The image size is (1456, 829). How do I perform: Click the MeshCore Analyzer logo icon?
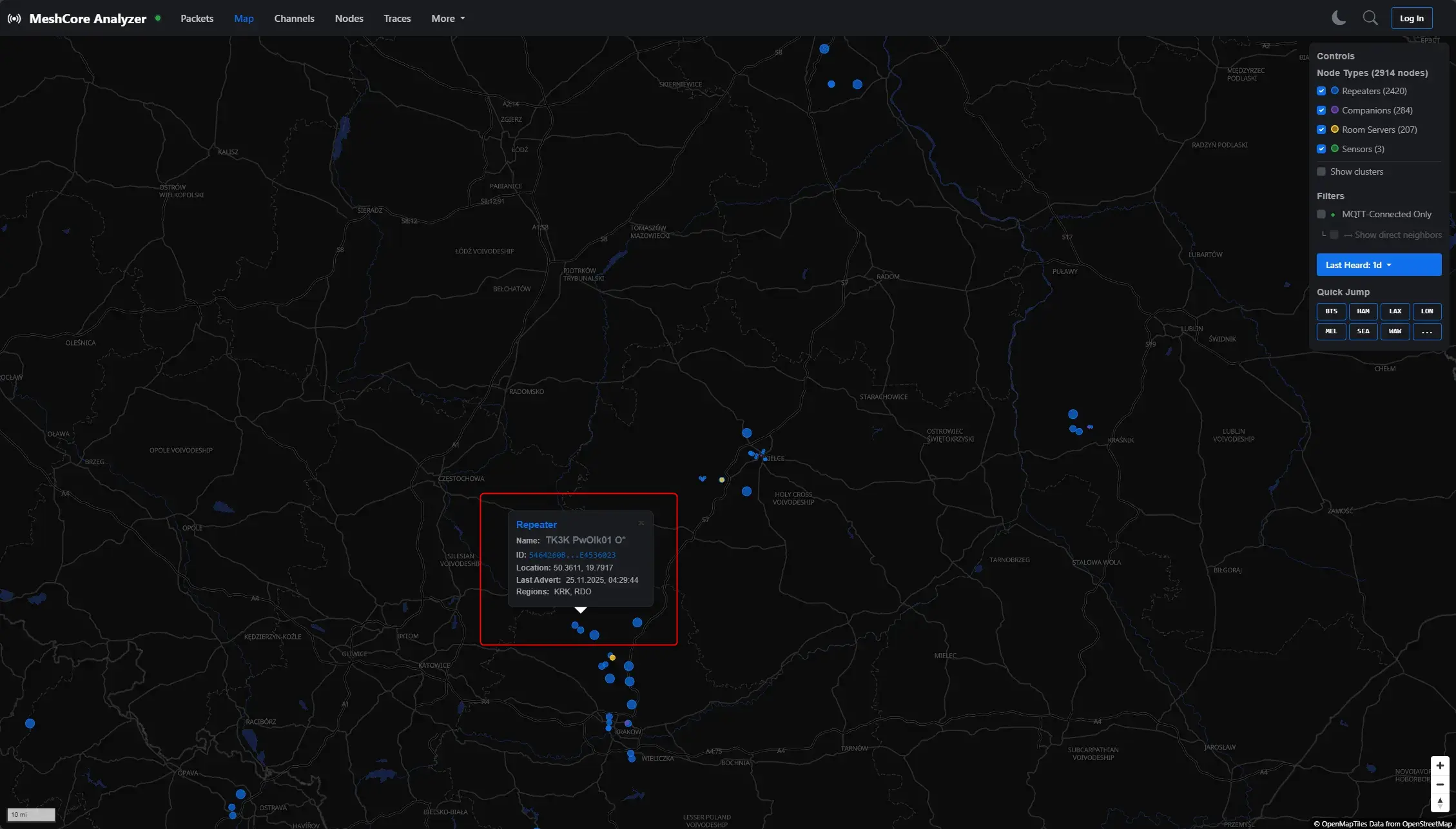[14, 19]
